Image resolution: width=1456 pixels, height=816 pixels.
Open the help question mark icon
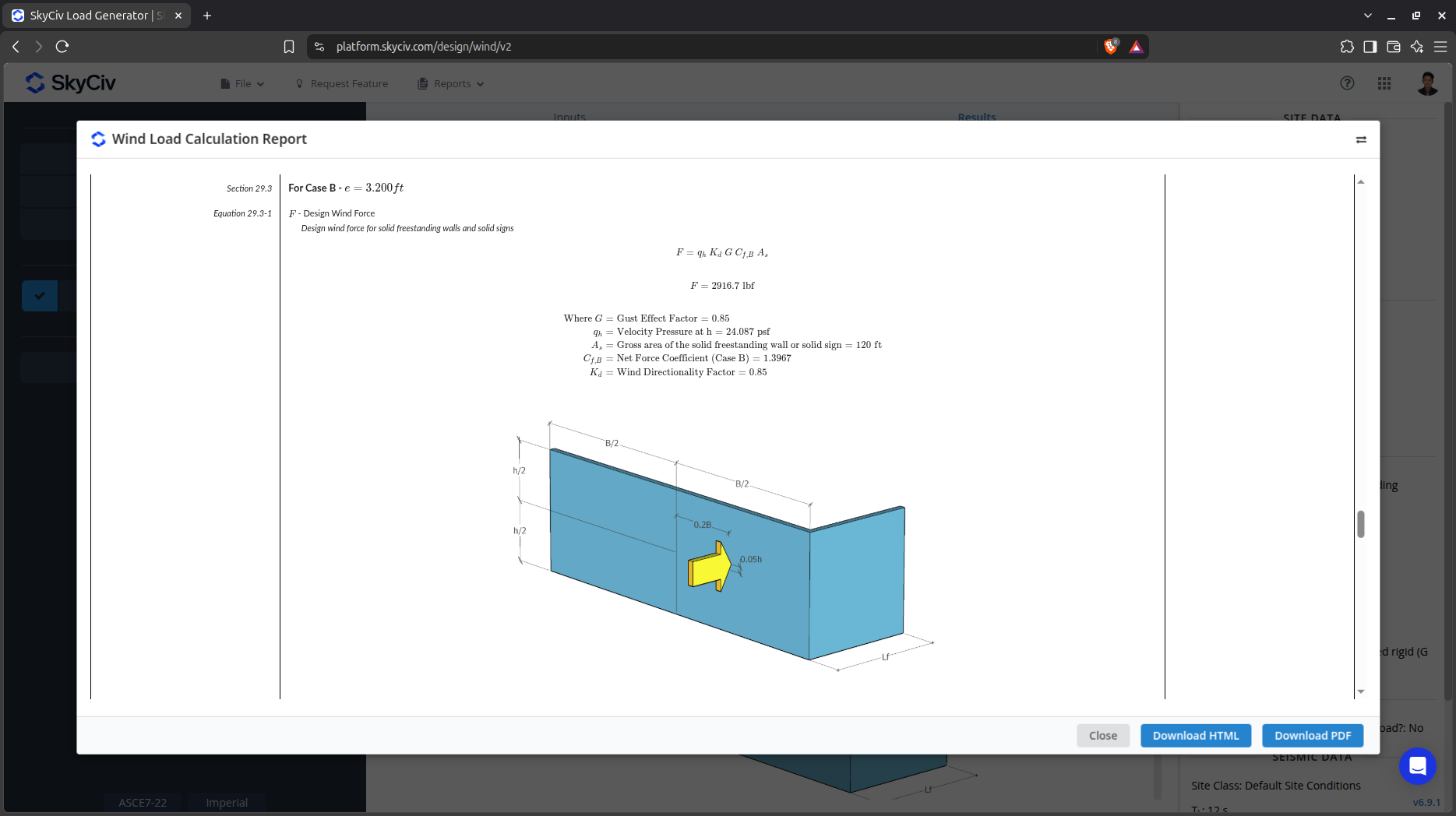coord(1347,83)
